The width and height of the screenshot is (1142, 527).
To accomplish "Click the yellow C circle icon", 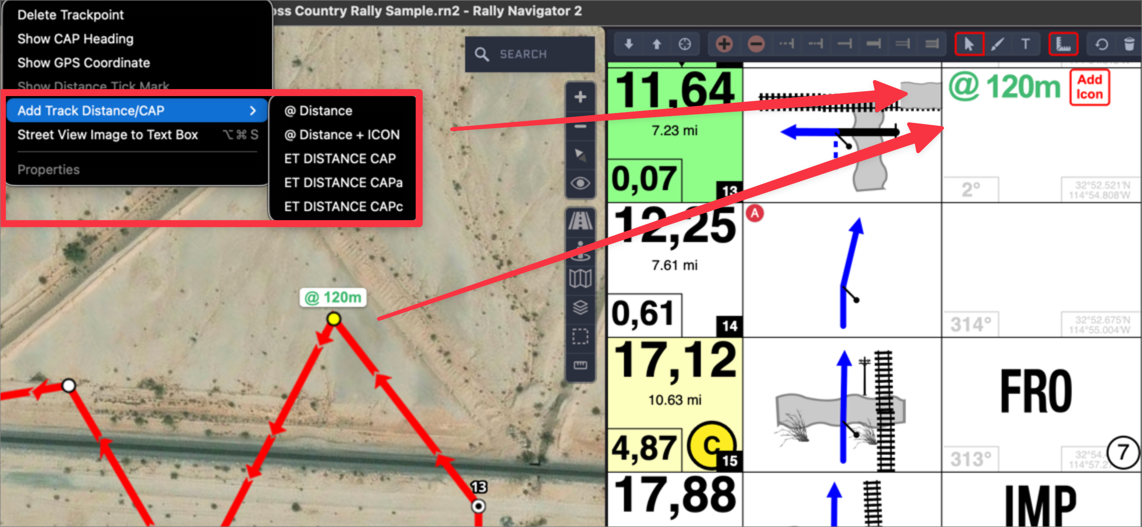I will [x=711, y=445].
